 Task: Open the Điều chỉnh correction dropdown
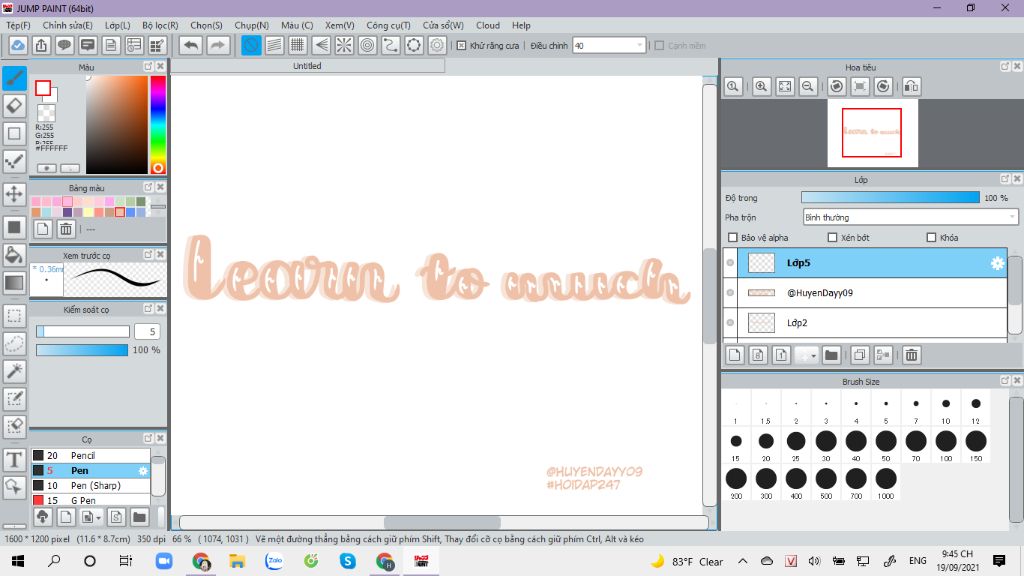pos(609,46)
